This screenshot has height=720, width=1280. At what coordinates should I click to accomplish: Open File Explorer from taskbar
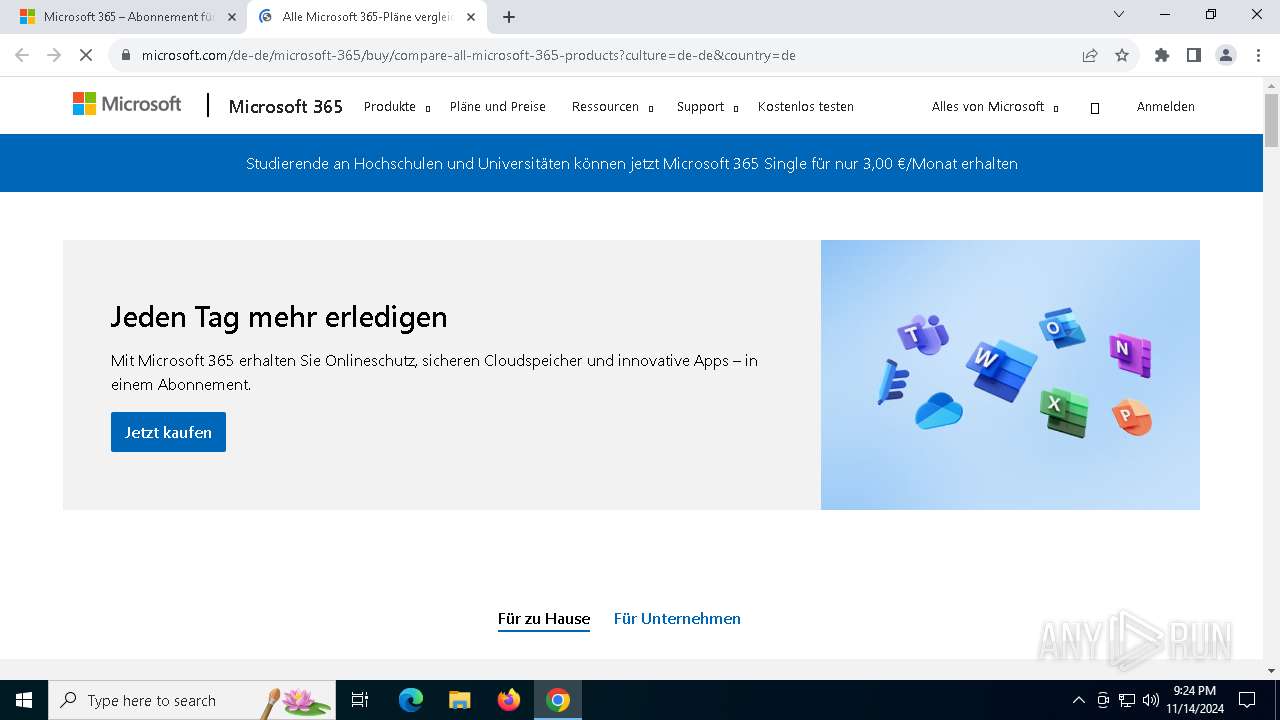pos(460,700)
